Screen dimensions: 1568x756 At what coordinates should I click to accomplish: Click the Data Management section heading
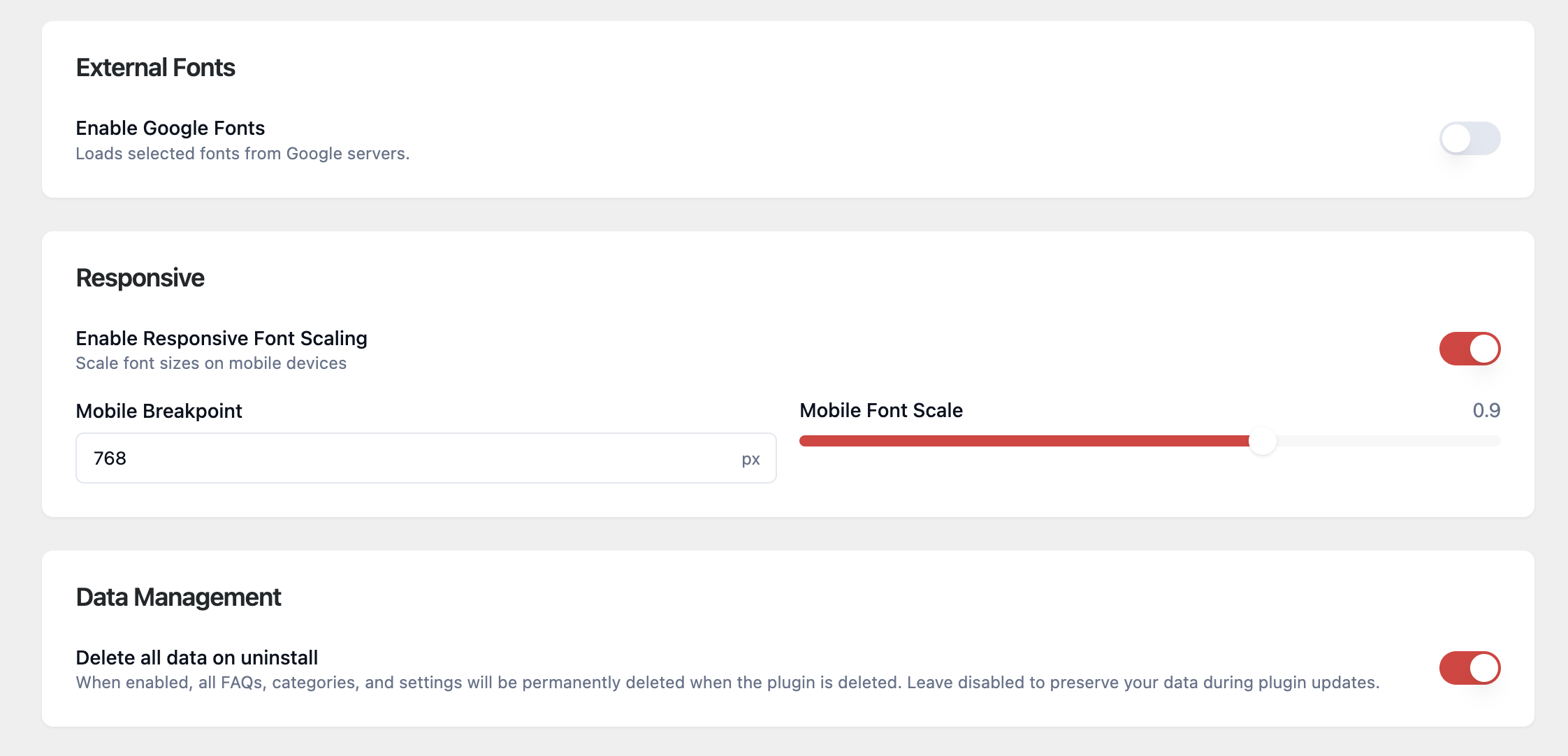tap(178, 597)
